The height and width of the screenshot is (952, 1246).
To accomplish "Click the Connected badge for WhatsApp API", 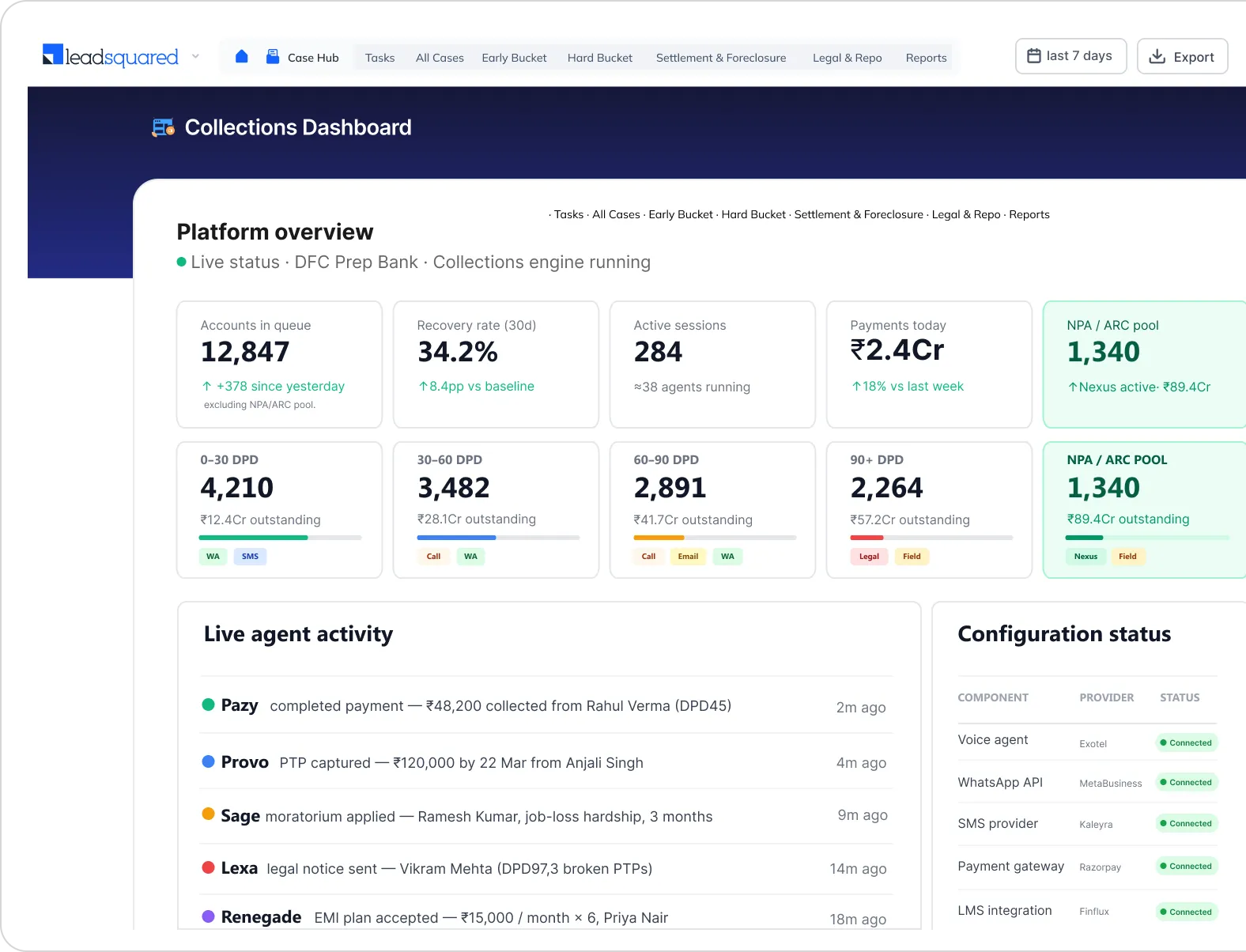I will pos(1187,782).
